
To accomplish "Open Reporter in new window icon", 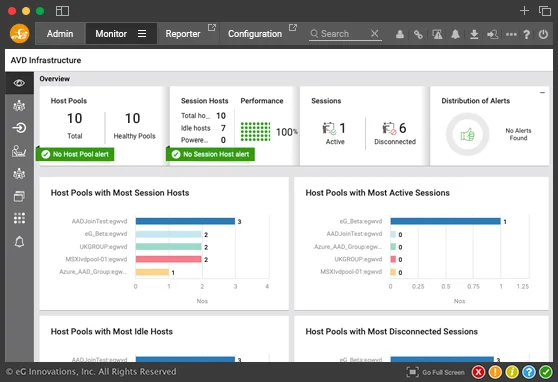I will click(x=212, y=27).
